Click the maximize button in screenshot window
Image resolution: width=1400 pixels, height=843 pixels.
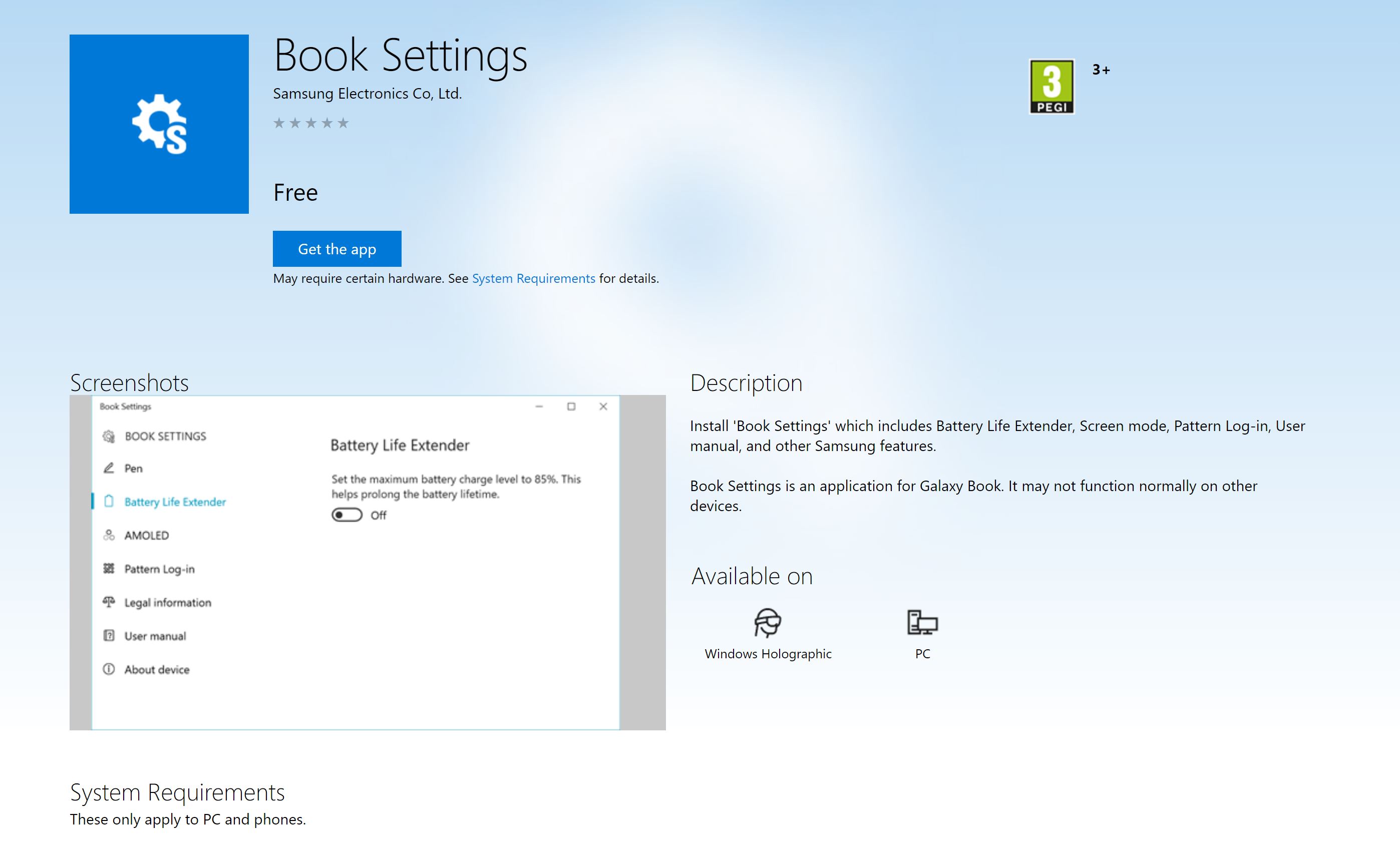pyautogui.click(x=571, y=406)
